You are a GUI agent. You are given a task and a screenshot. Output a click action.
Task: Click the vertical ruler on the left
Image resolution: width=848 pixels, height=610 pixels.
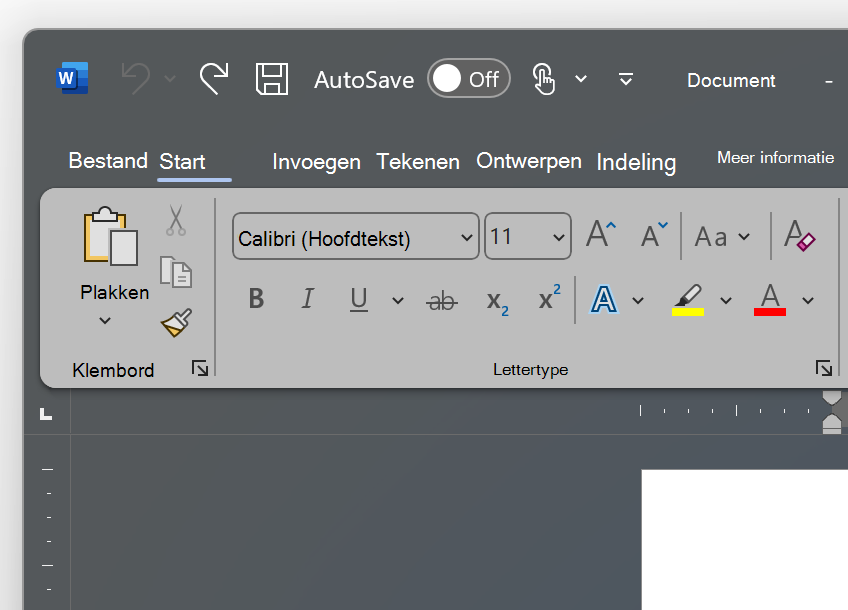coord(48,522)
